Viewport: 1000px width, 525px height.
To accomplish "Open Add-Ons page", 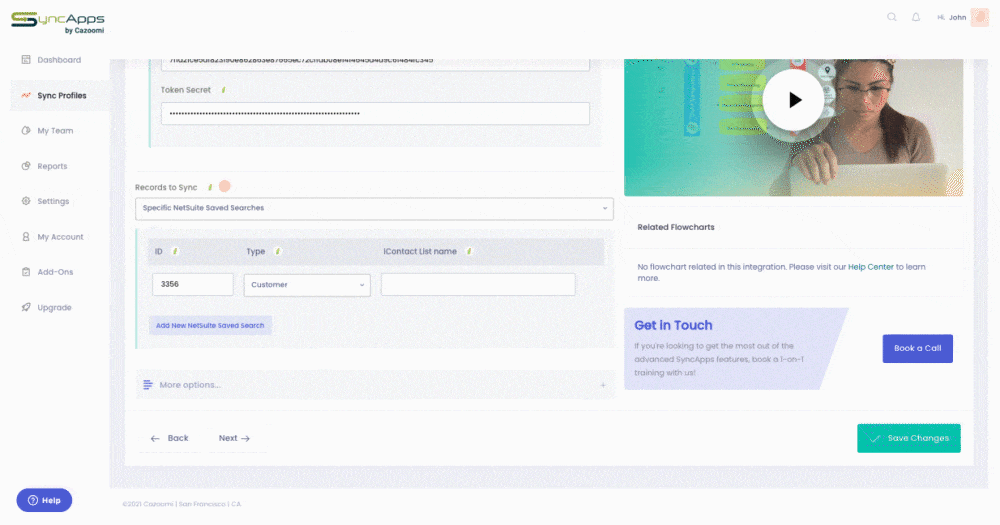I will (55, 272).
